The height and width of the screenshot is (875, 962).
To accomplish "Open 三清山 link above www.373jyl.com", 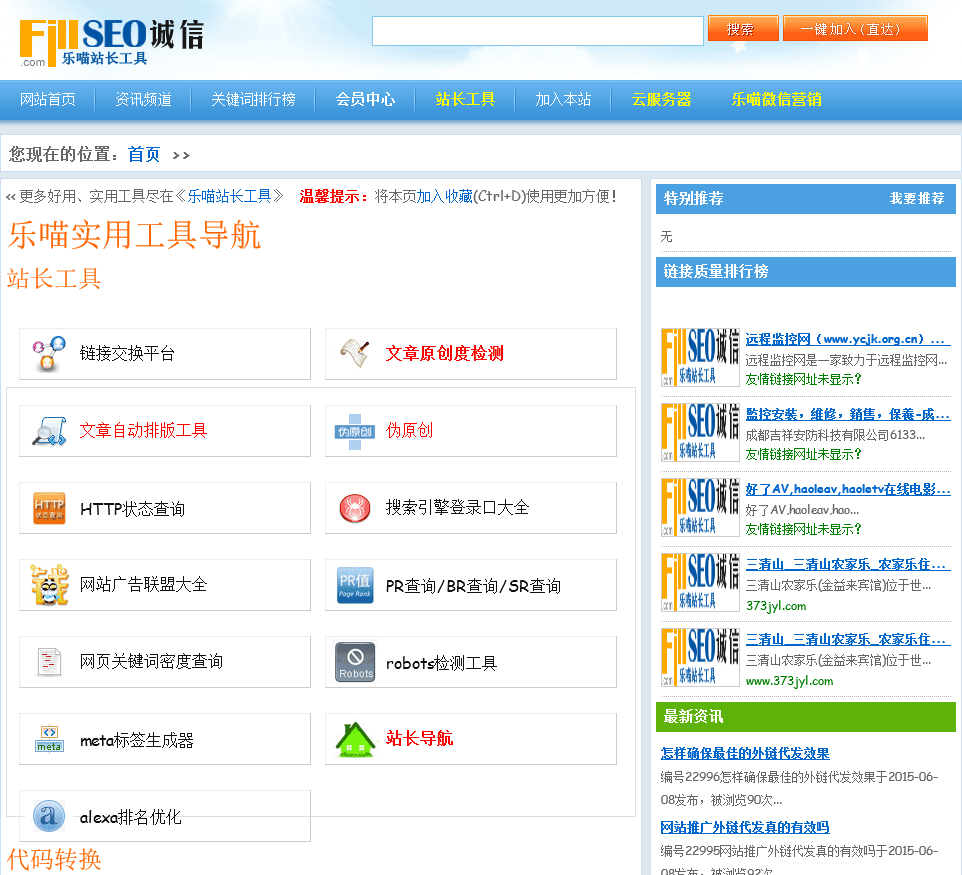I will 847,639.
